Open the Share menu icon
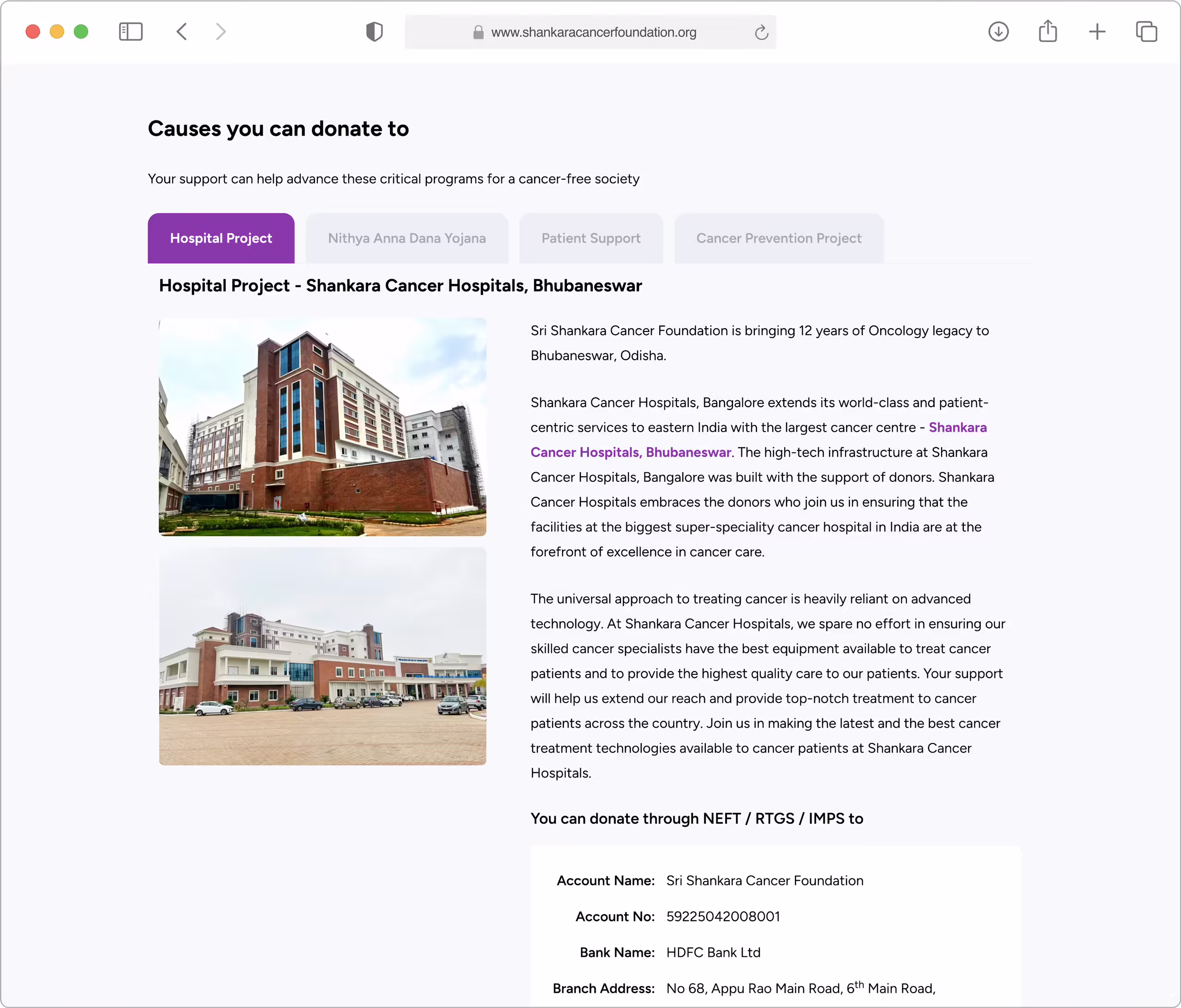This screenshot has width=1181, height=1008. pos(1048,31)
